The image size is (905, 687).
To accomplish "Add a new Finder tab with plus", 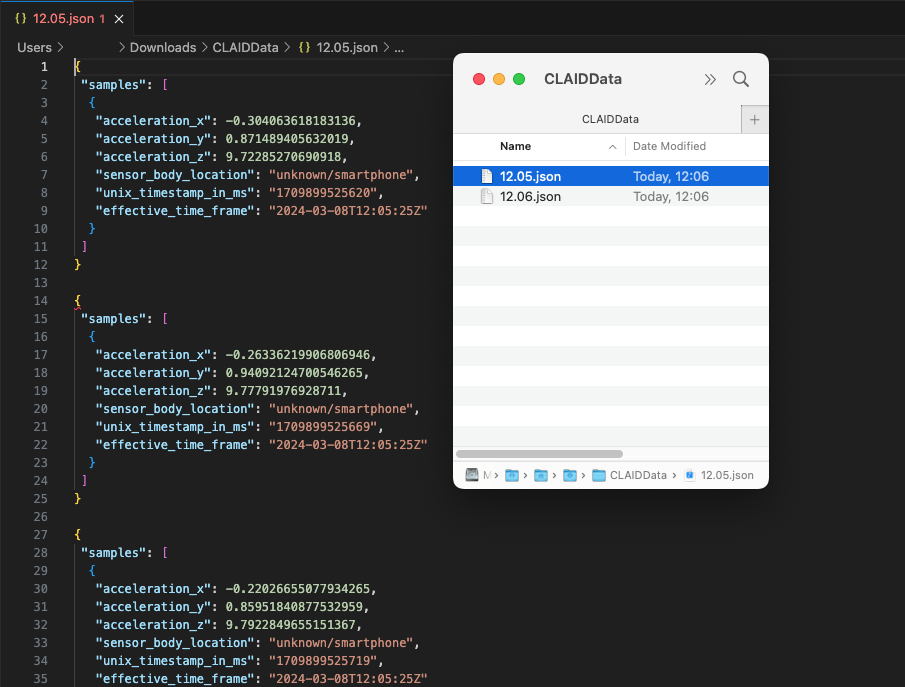I will coord(754,120).
